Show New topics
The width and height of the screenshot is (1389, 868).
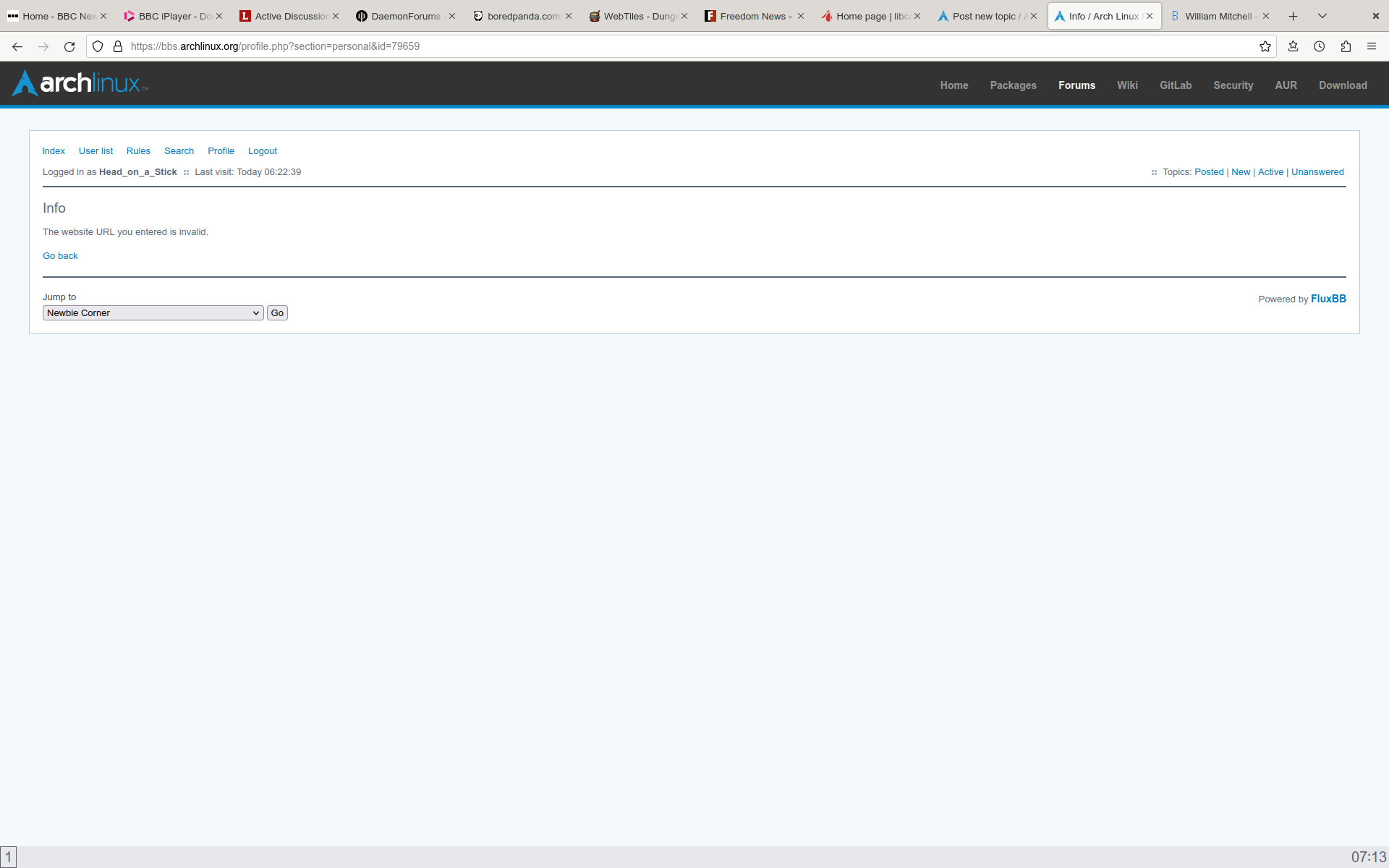(x=1241, y=172)
